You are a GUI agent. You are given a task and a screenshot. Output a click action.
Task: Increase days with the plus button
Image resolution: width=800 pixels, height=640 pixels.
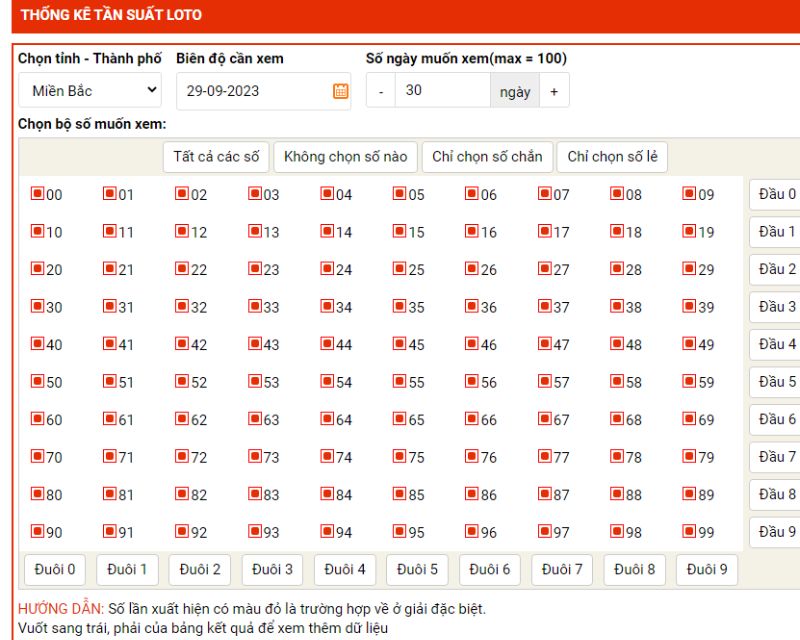click(x=554, y=91)
